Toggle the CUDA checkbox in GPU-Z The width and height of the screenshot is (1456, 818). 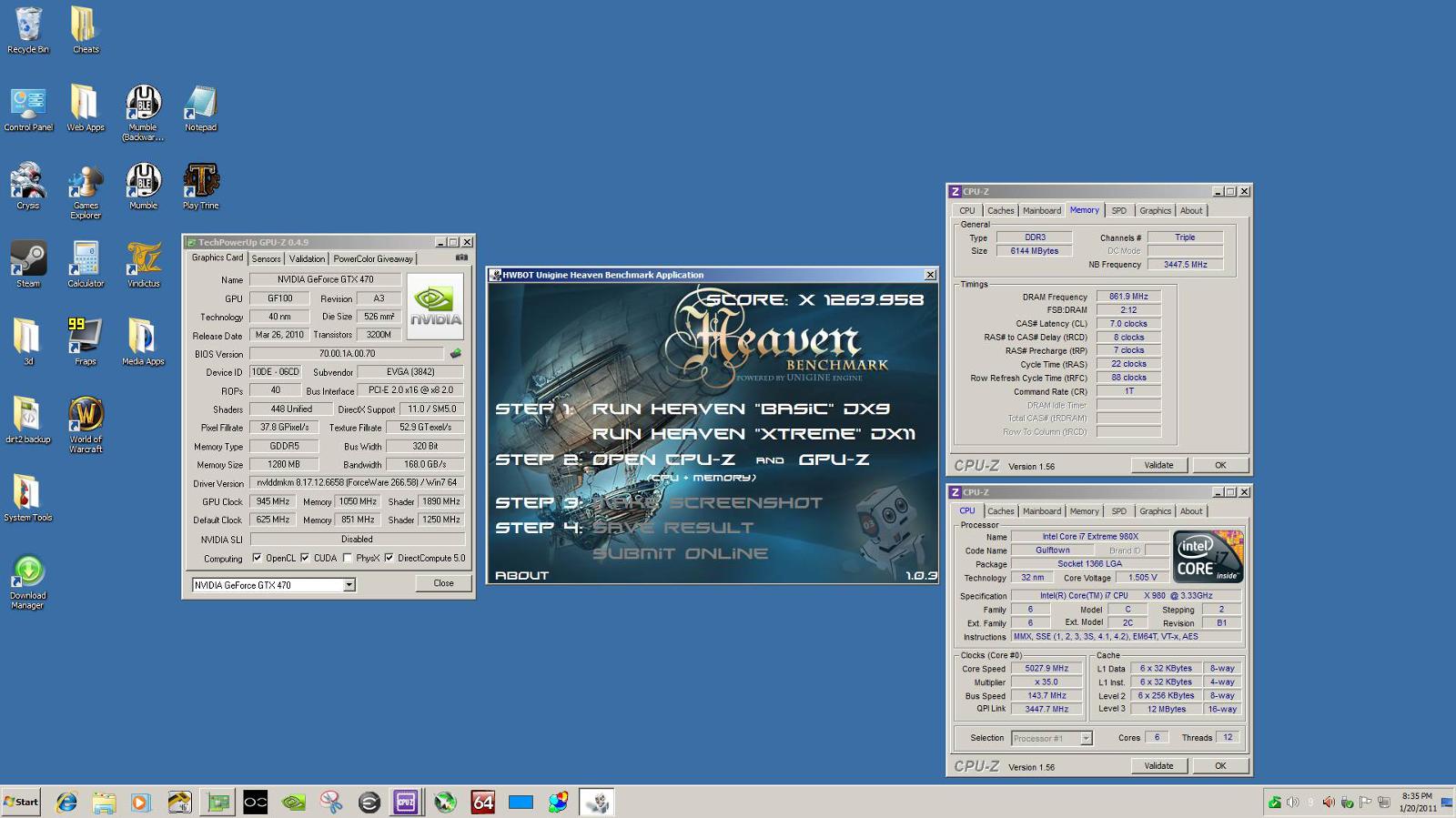tap(305, 558)
